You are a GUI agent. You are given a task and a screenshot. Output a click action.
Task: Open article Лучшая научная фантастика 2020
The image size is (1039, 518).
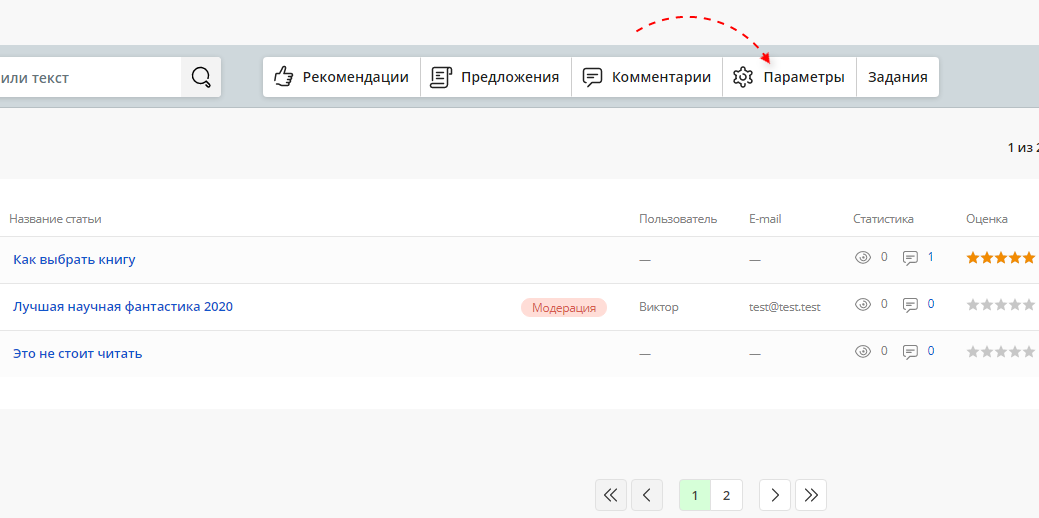coord(123,306)
